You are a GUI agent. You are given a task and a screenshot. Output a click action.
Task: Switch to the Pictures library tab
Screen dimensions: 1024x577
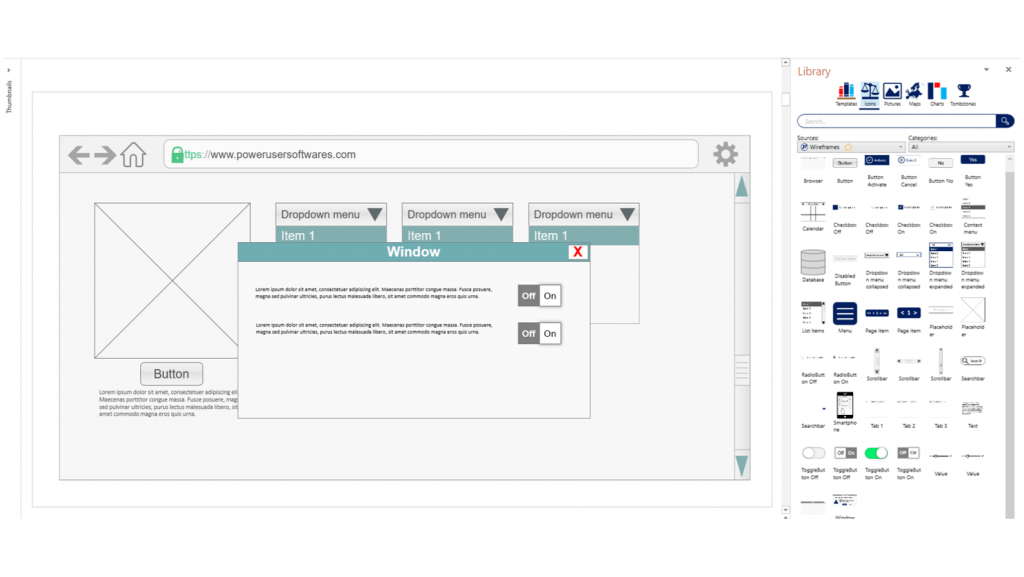coord(892,94)
